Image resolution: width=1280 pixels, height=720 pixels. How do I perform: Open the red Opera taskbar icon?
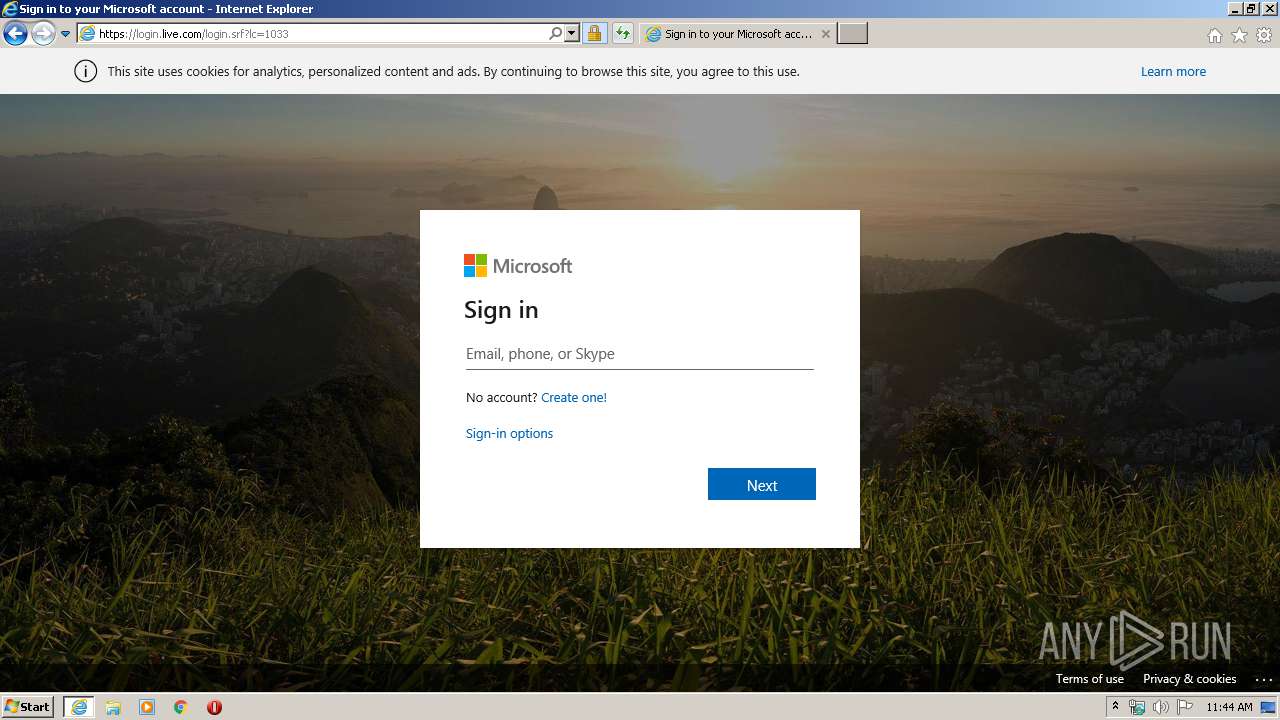pos(214,707)
